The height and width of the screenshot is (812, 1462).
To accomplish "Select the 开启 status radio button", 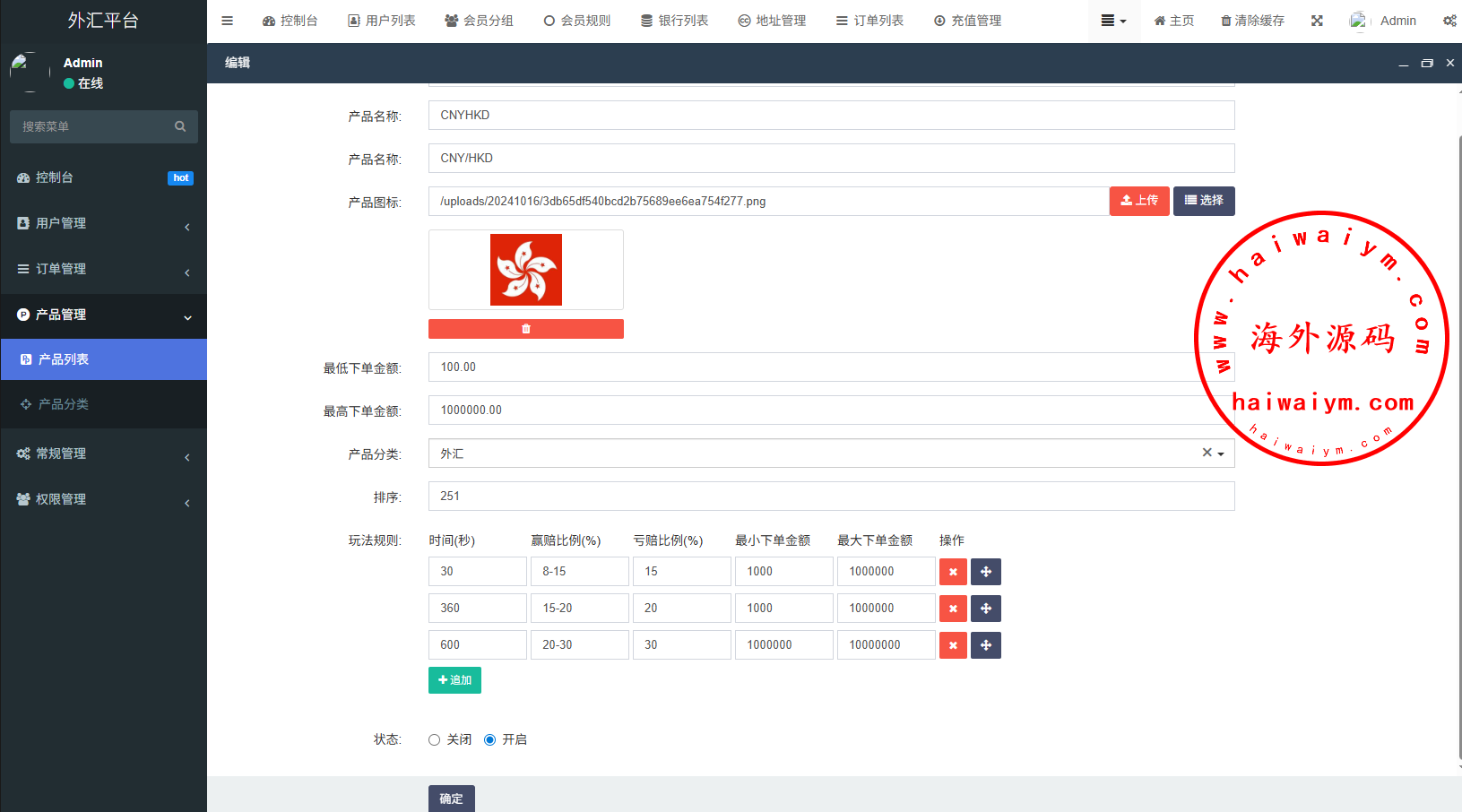I will [x=489, y=739].
